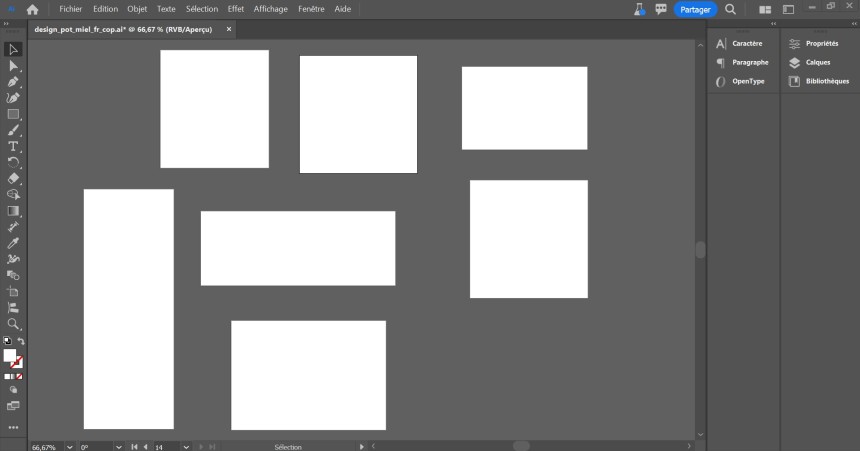Select the Type tool

pos(13,146)
